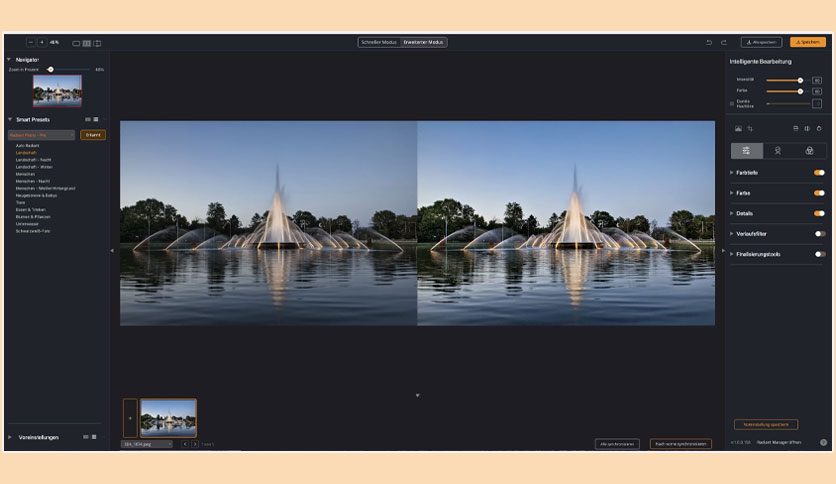Show Smart Presets as list view

click(96, 119)
